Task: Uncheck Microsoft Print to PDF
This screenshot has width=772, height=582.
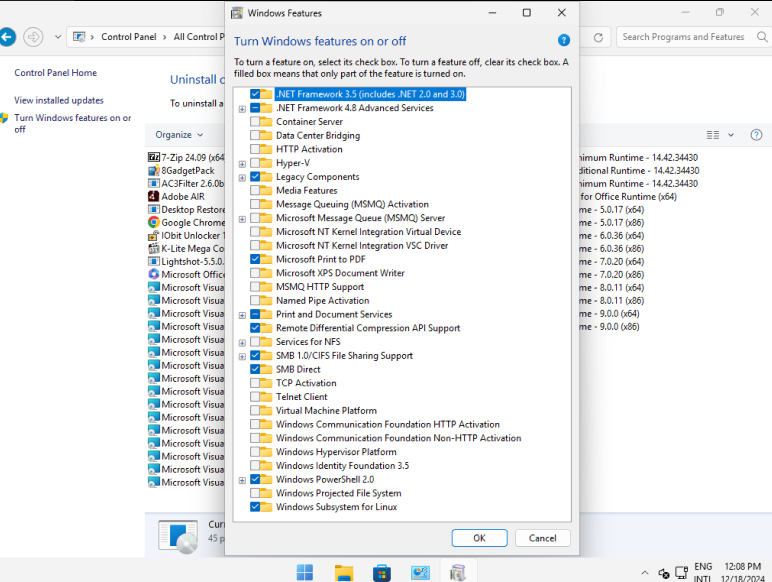Action: click(x=255, y=259)
